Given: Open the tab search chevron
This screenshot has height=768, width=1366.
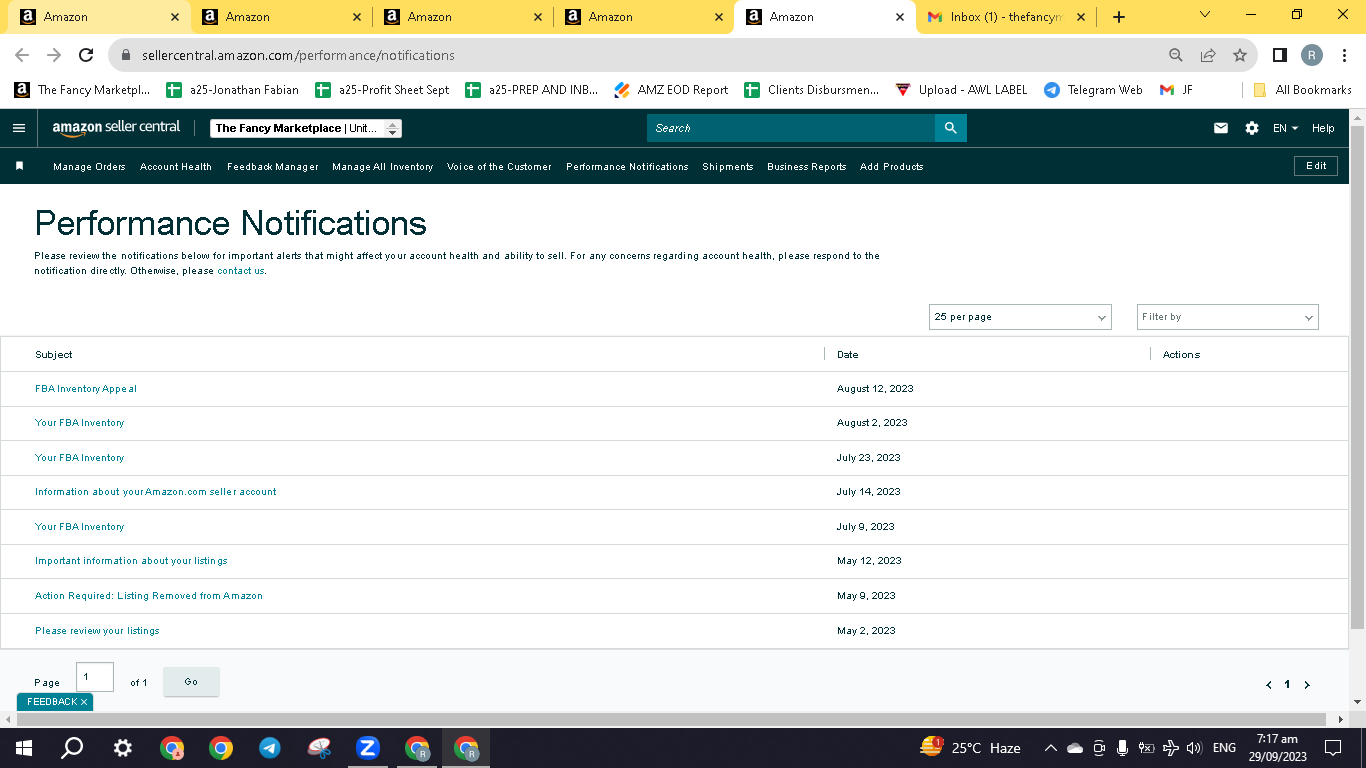Looking at the screenshot, I should 1204,15.
